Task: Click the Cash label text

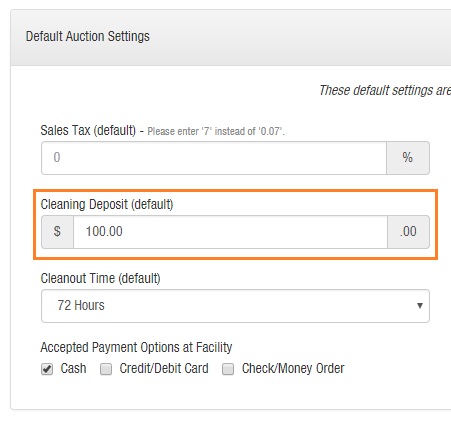Action: (x=73, y=369)
